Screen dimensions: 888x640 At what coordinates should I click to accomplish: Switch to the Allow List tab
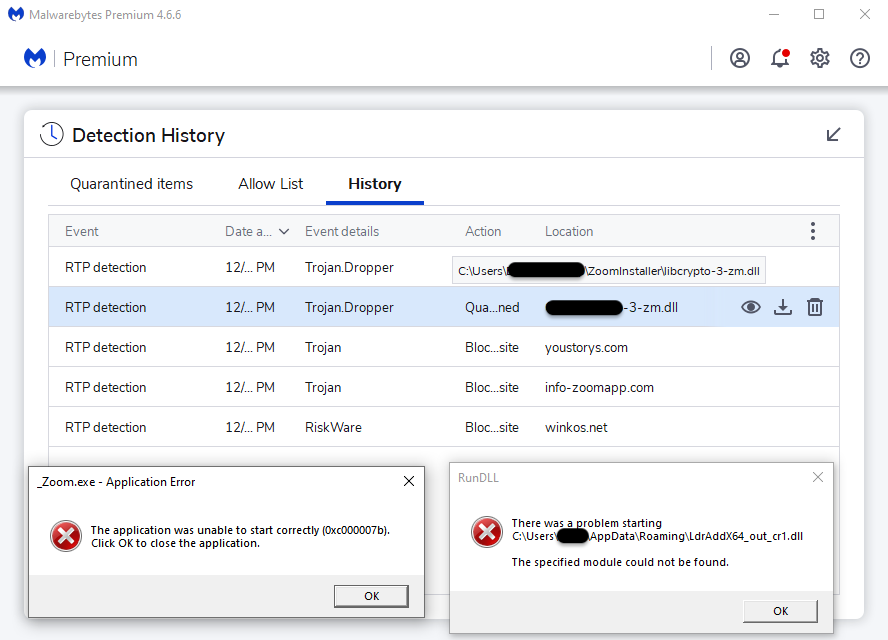coord(270,184)
